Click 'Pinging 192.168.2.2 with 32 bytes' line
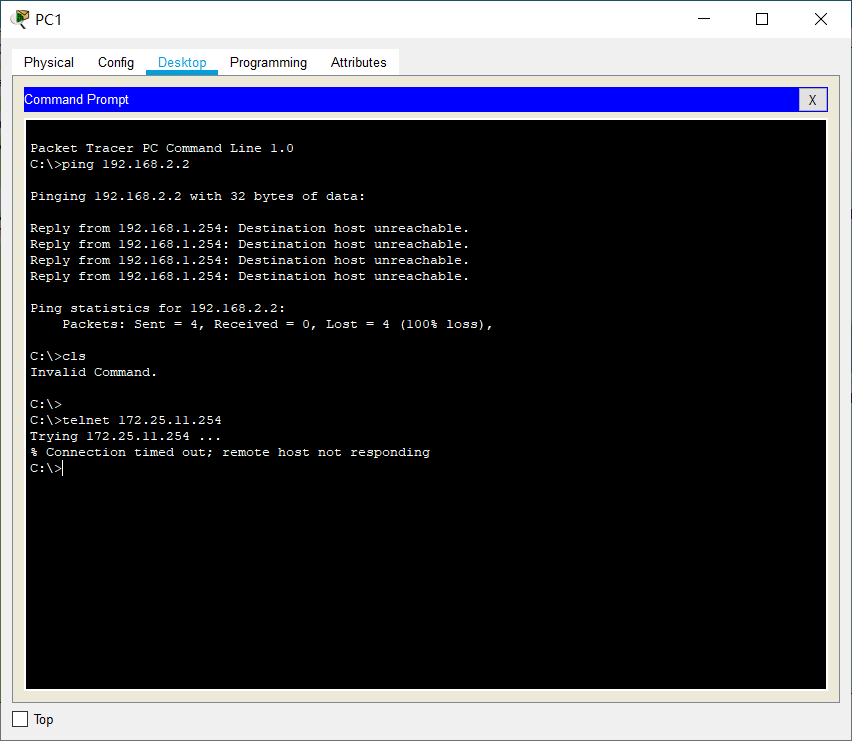 pyautogui.click(x=198, y=197)
